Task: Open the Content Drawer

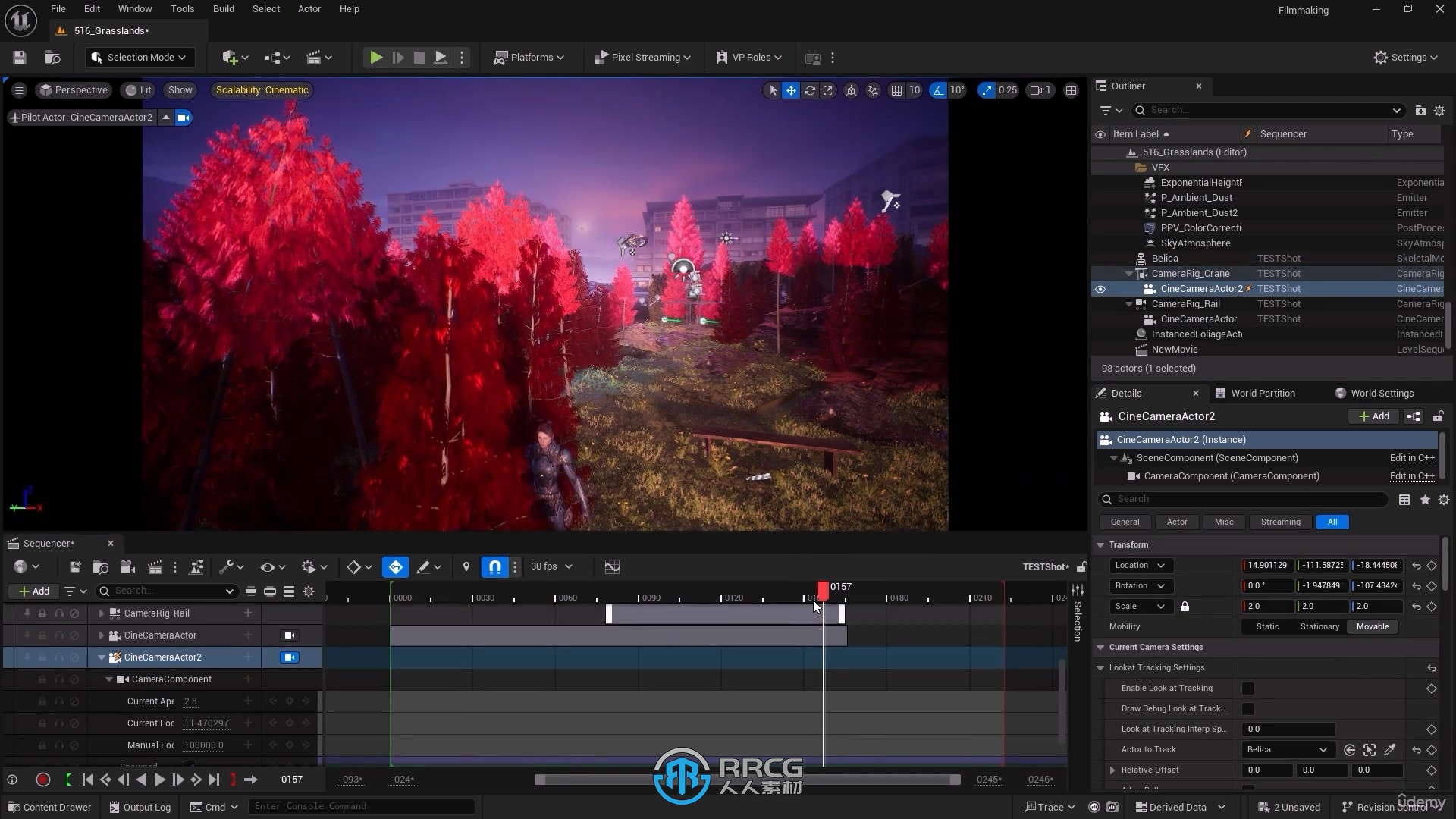Action: click(49, 807)
